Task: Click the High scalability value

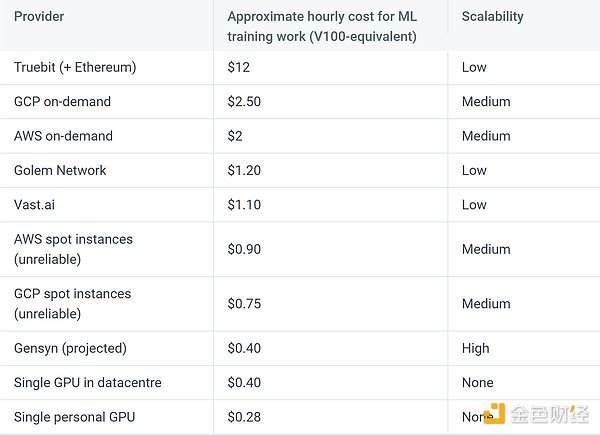Action: [x=475, y=348]
